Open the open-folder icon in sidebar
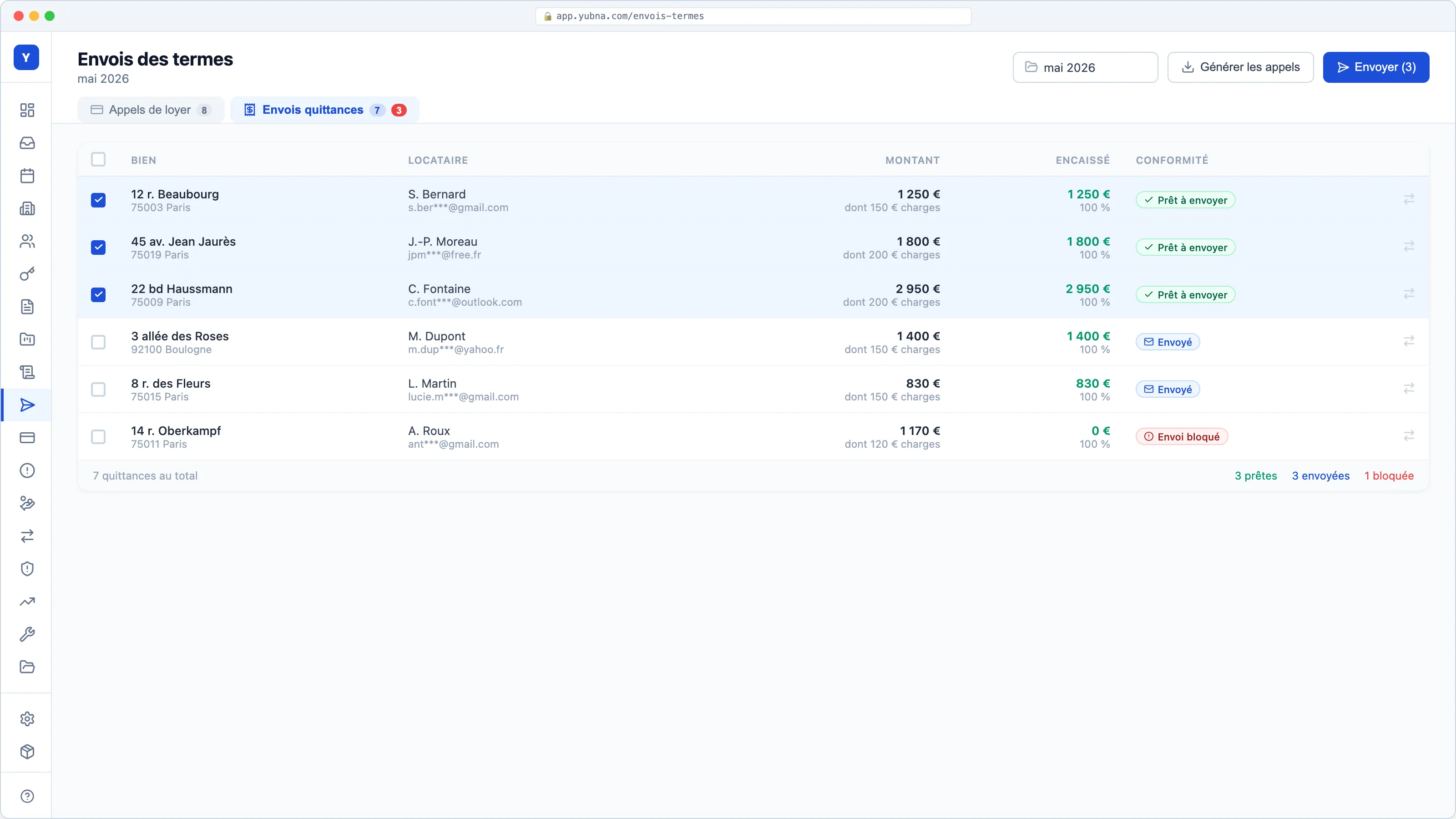Viewport: 1456px width, 819px height. [x=27, y=667]
